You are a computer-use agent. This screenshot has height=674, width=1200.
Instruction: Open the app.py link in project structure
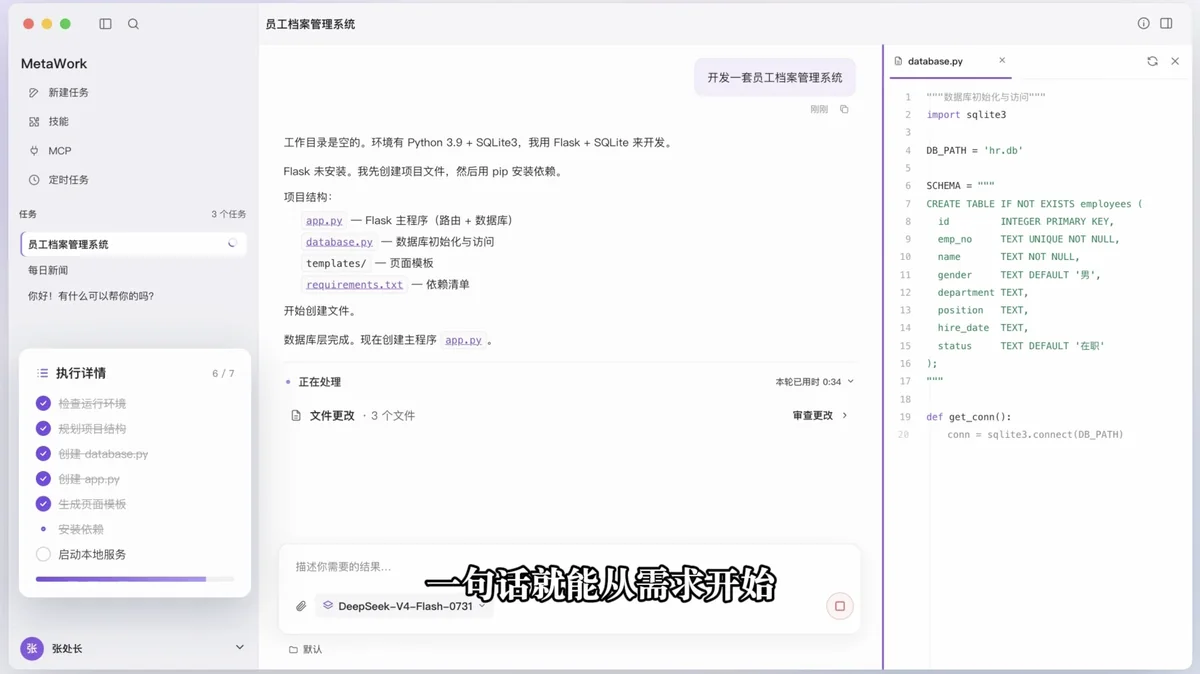pos(324,220)
